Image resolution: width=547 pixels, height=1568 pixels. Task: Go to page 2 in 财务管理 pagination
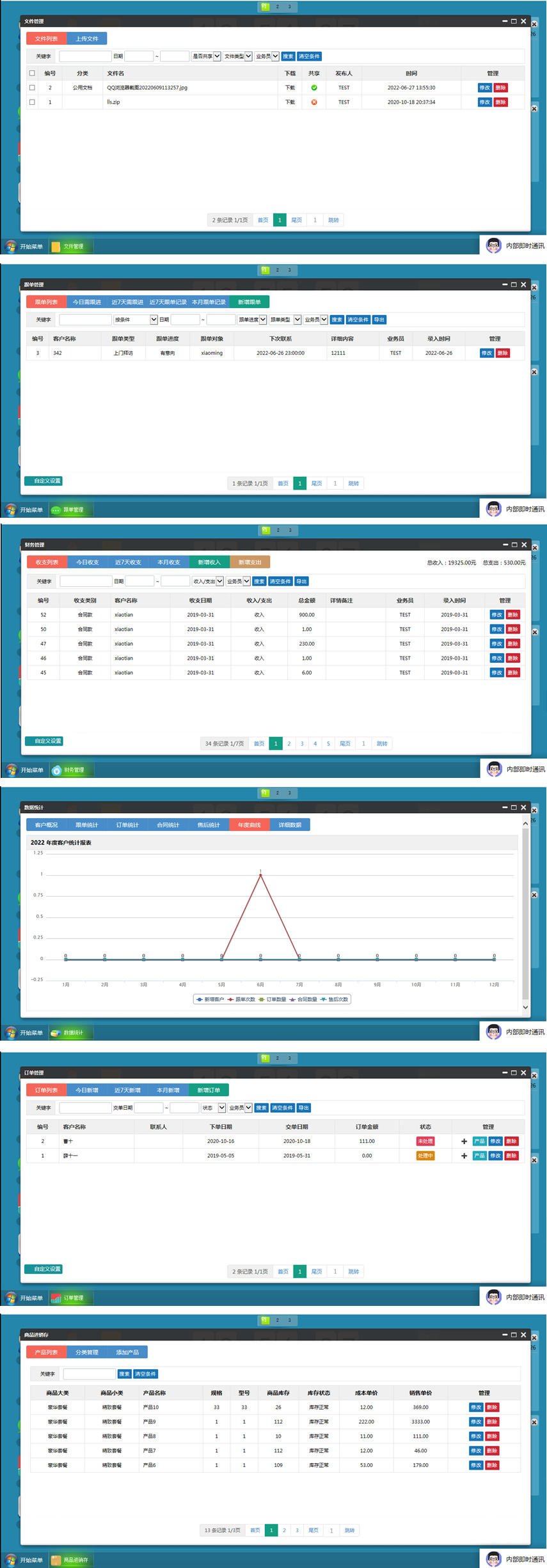click(289, 744)
